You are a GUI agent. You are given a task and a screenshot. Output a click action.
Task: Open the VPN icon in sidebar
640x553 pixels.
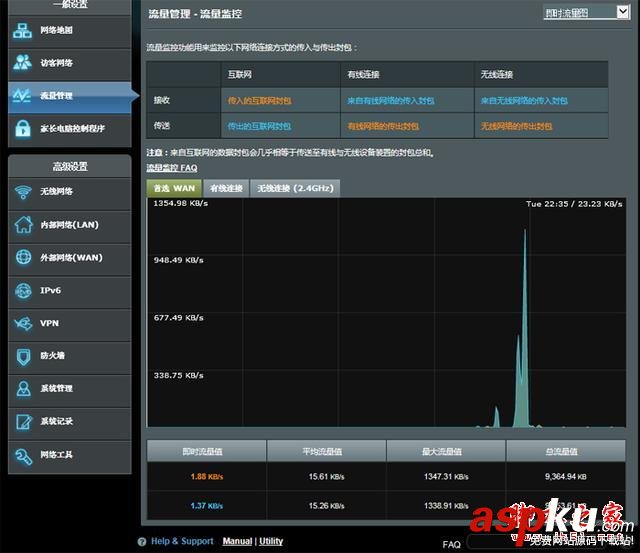pos(23,323)
